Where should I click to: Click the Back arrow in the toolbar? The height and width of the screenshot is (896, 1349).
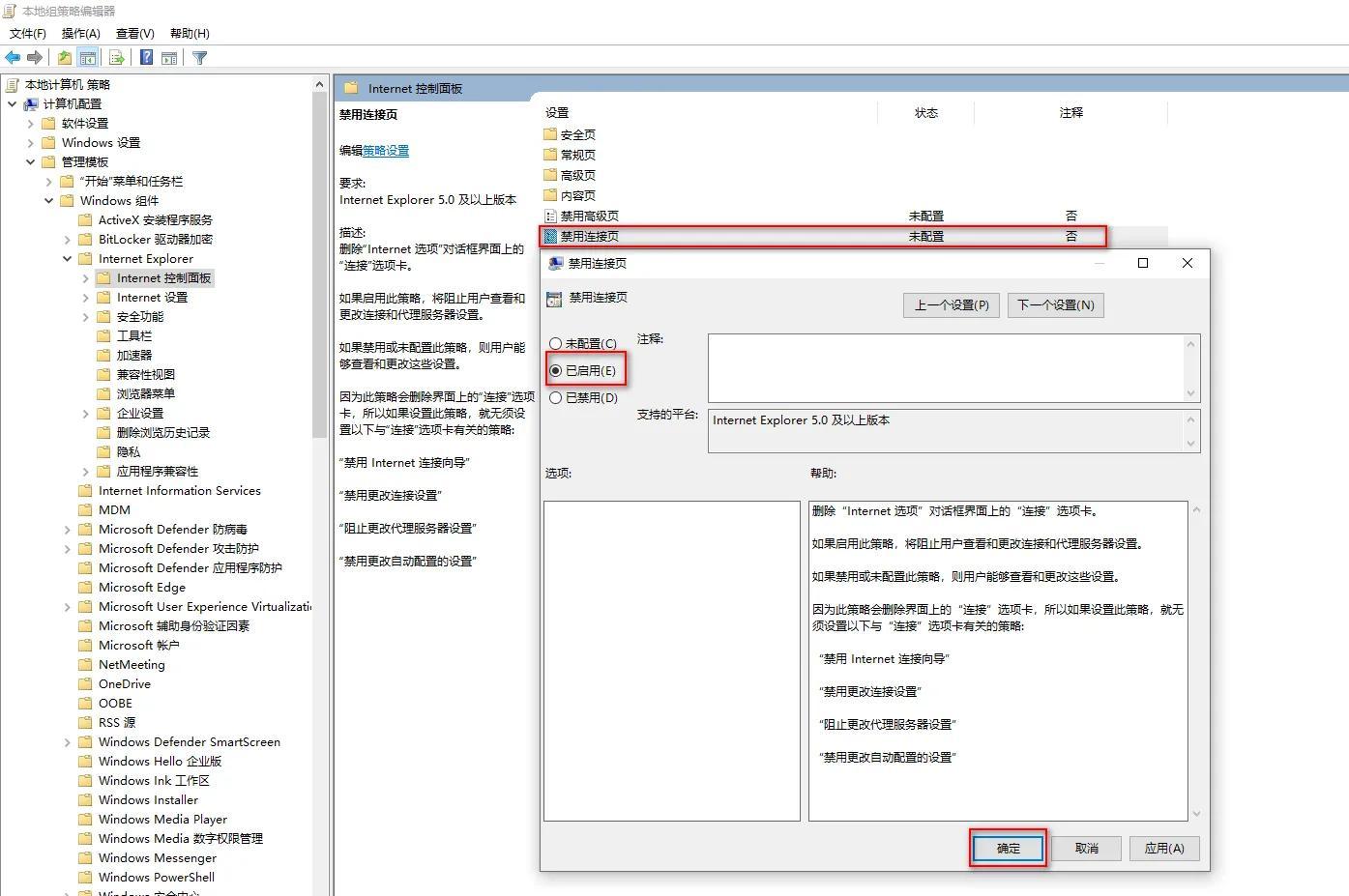tap(13, 58)
